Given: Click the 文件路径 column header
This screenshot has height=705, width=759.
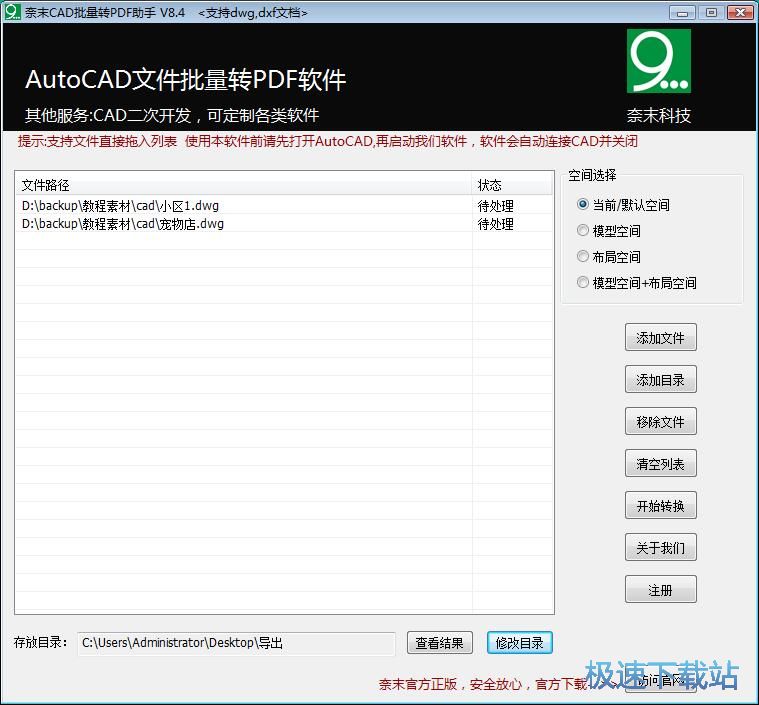Looking at the screenshot, I should 244,184.
